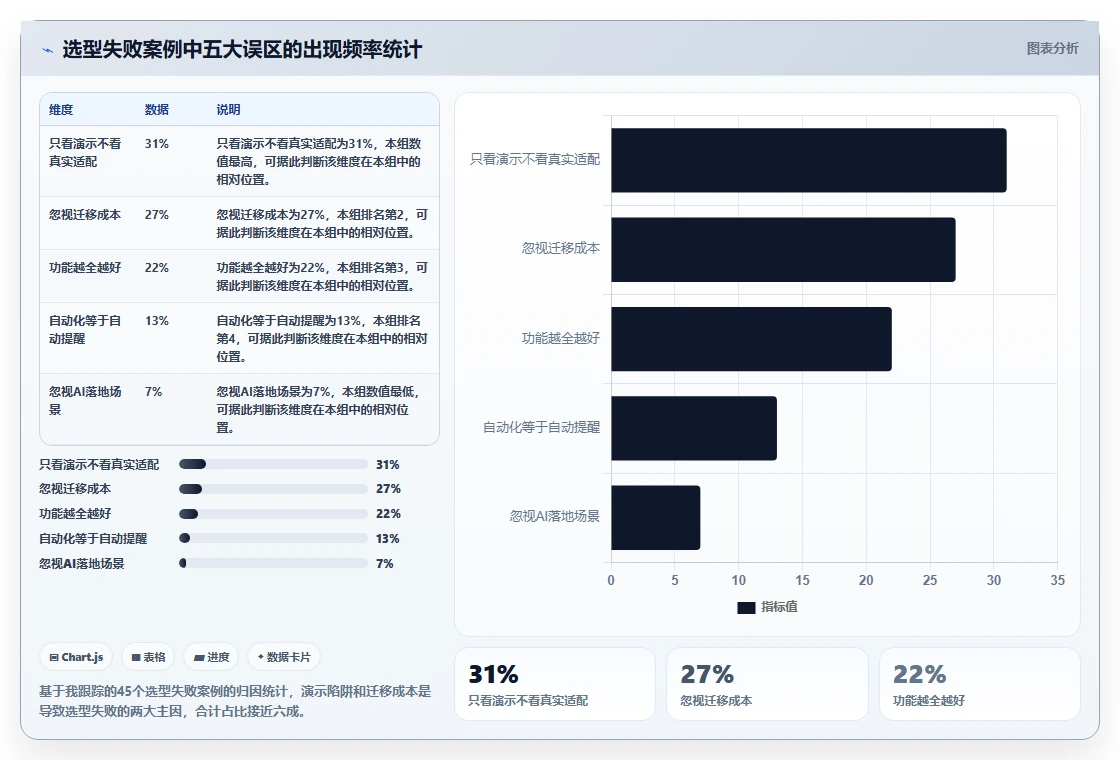The height and width of the screenshot is (760, 1120).
Task: Click the 忽视AI落地场景 label beside the progress bars
Action: tap(82, 564)
